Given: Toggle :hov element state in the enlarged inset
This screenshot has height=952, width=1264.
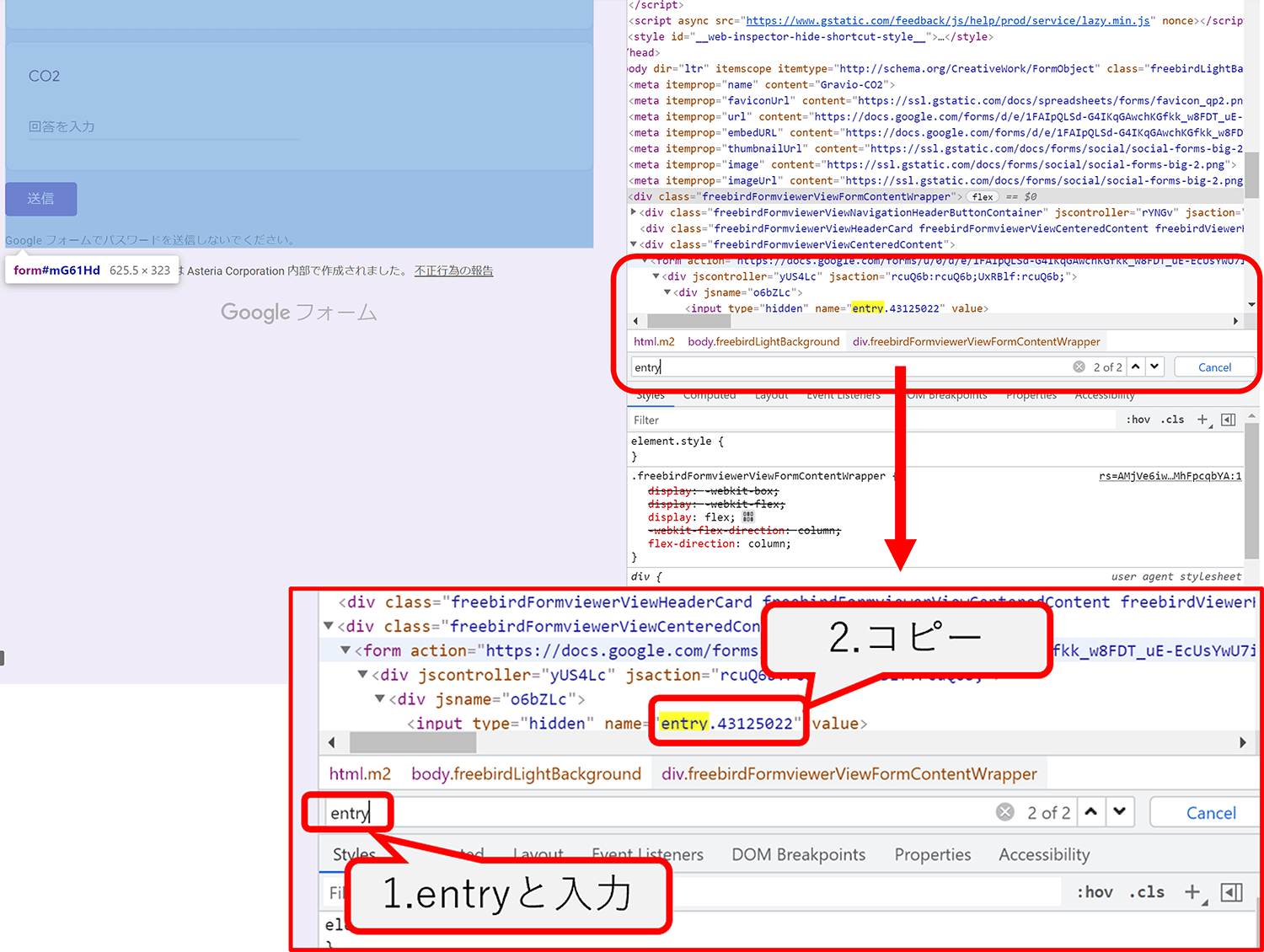Looking at the screenshot, I should coord(1095,892).
